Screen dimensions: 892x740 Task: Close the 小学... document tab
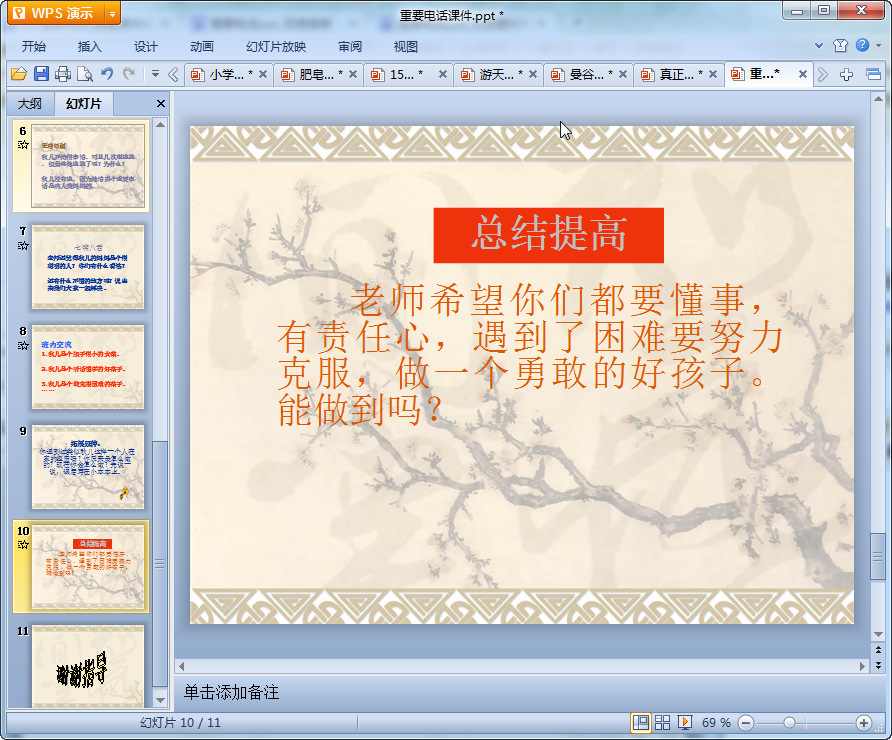tap(263, 74)
